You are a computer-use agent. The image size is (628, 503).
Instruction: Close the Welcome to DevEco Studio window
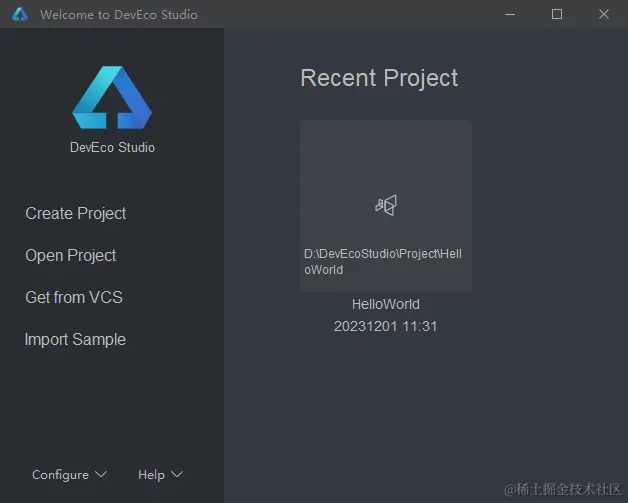click(x=604, y=14)
